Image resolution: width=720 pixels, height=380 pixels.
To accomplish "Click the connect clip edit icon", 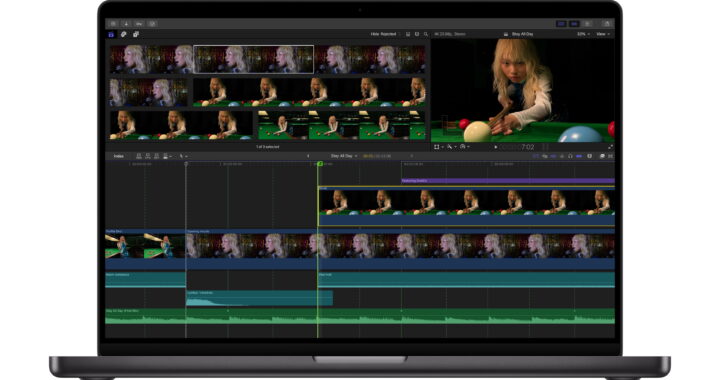I will click(139, 156).
